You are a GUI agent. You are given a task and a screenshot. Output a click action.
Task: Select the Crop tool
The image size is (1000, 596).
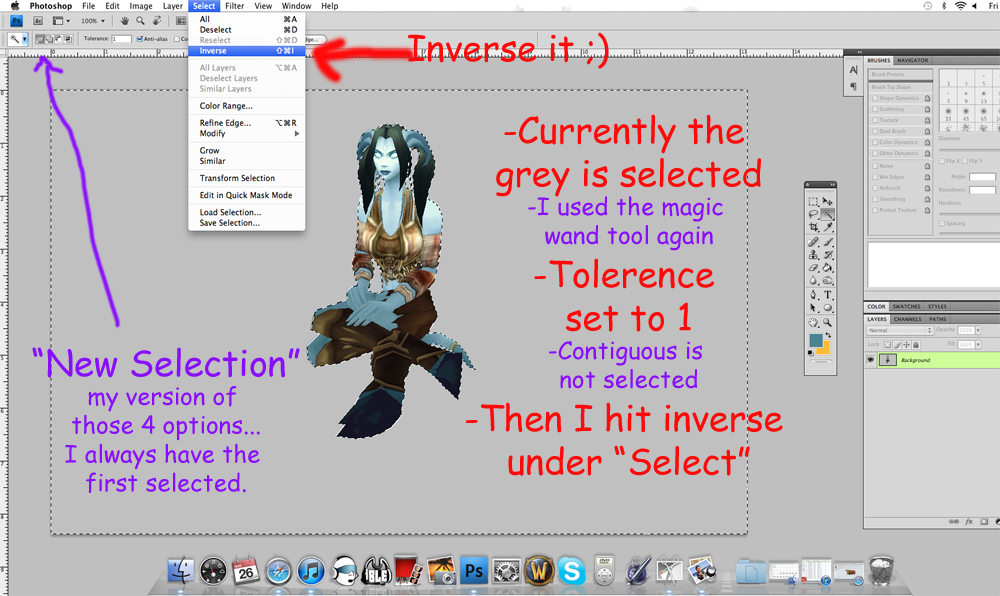coord(814,228)
